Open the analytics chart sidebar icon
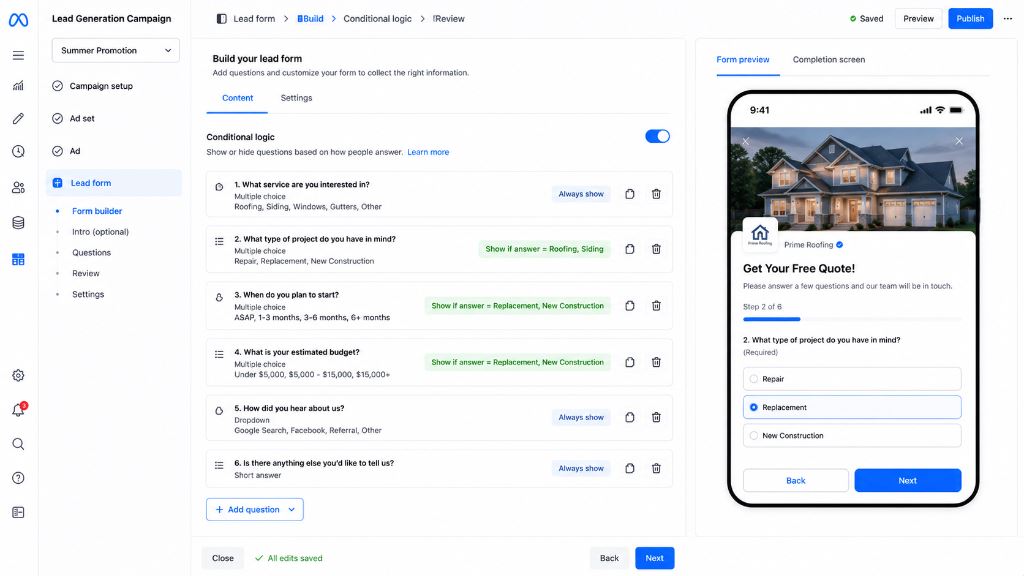The height and width of the screenshot is (576, 1024). point(18,86)
